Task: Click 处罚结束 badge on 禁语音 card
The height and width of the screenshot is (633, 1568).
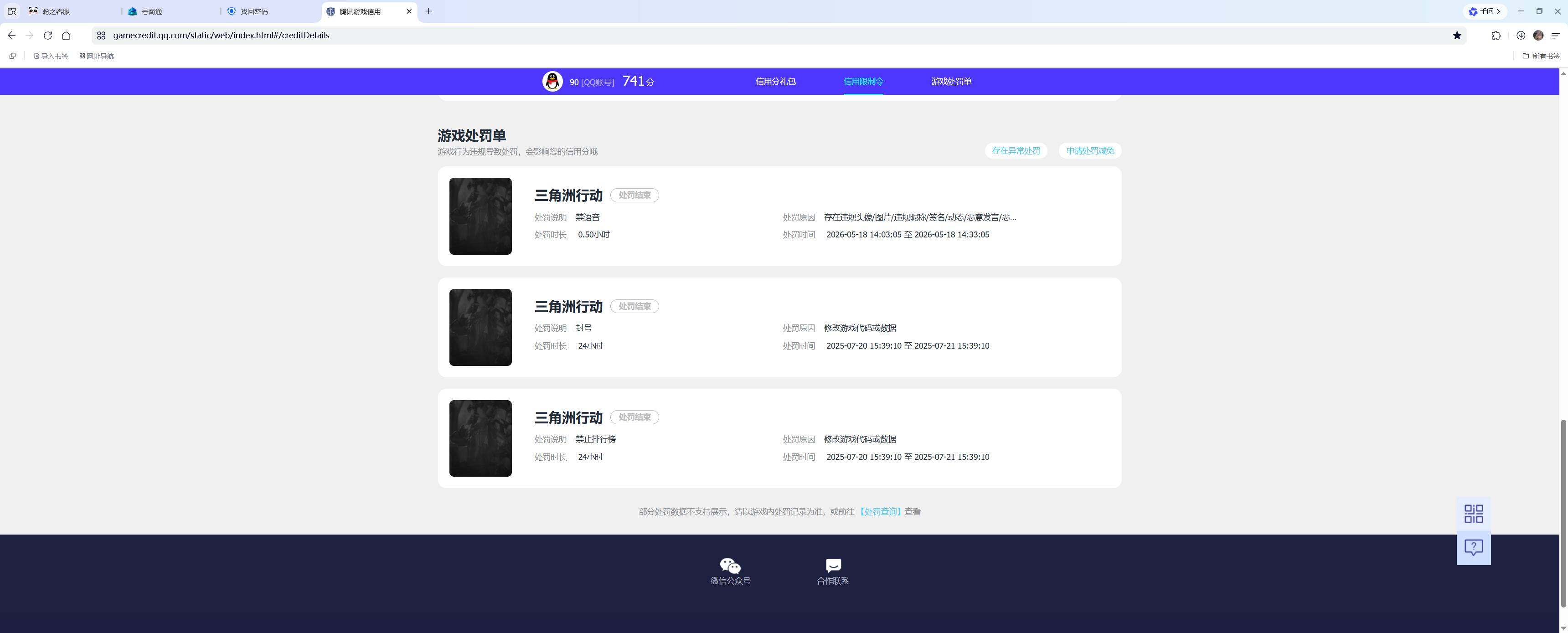Action: pyautogui.click(x=635, y=196)
